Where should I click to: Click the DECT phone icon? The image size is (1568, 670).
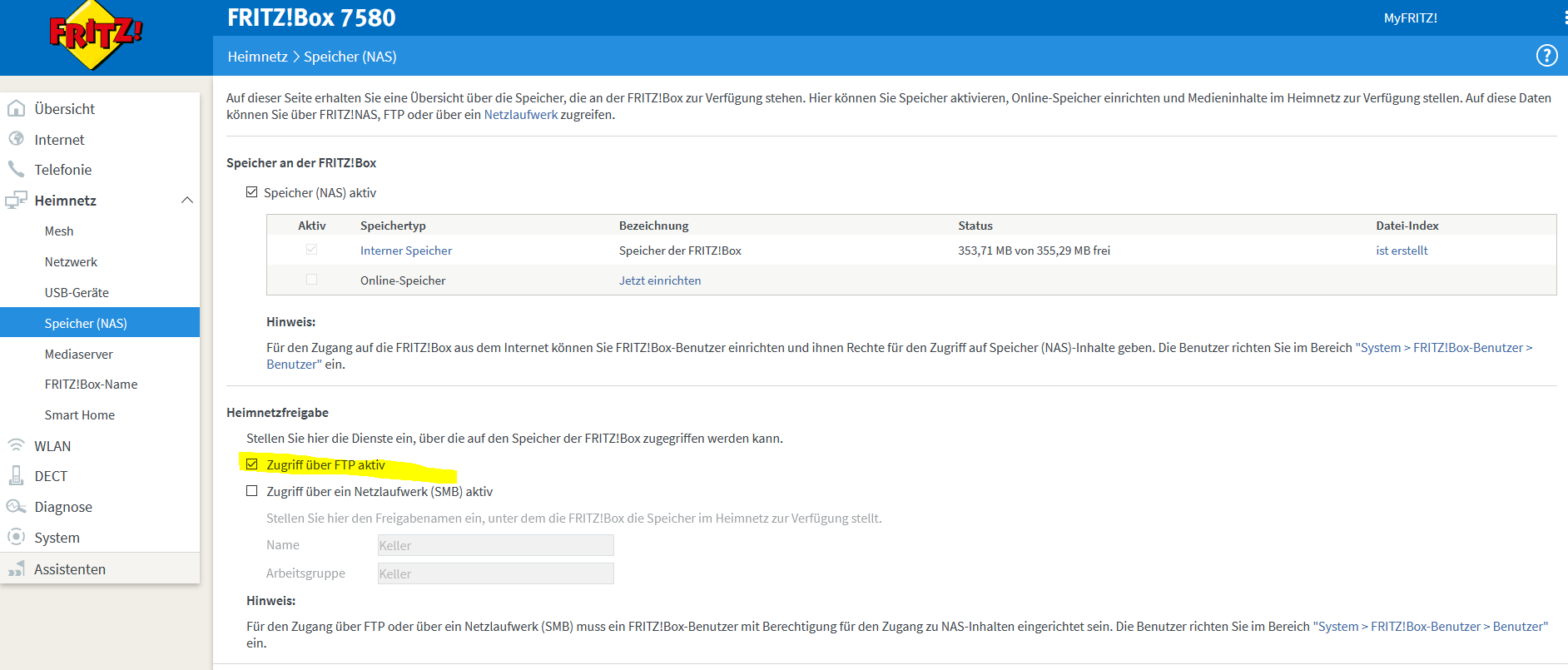point(16,475)
